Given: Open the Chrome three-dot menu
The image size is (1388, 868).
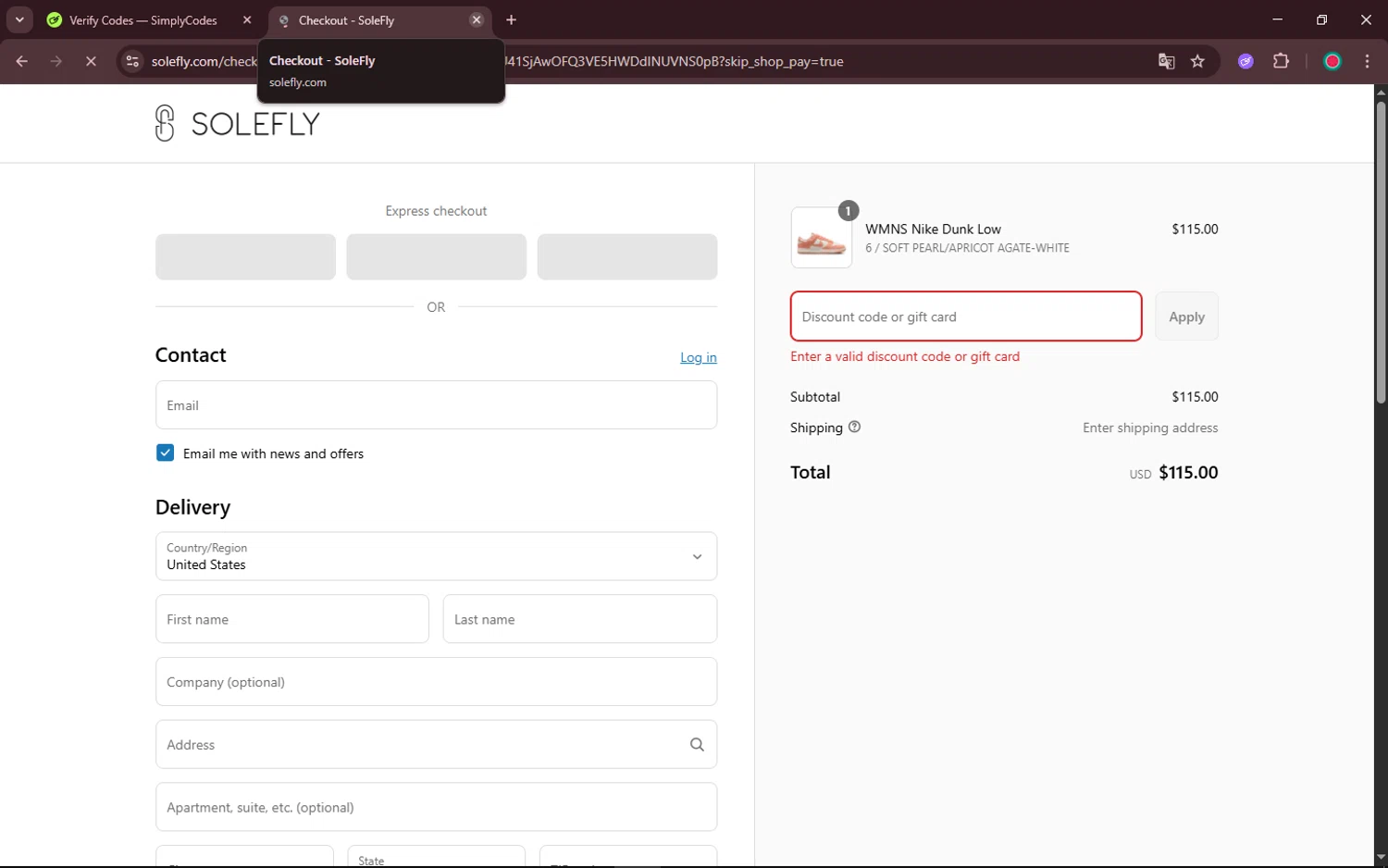Looking at the screenshot, I should (1367, 61).
